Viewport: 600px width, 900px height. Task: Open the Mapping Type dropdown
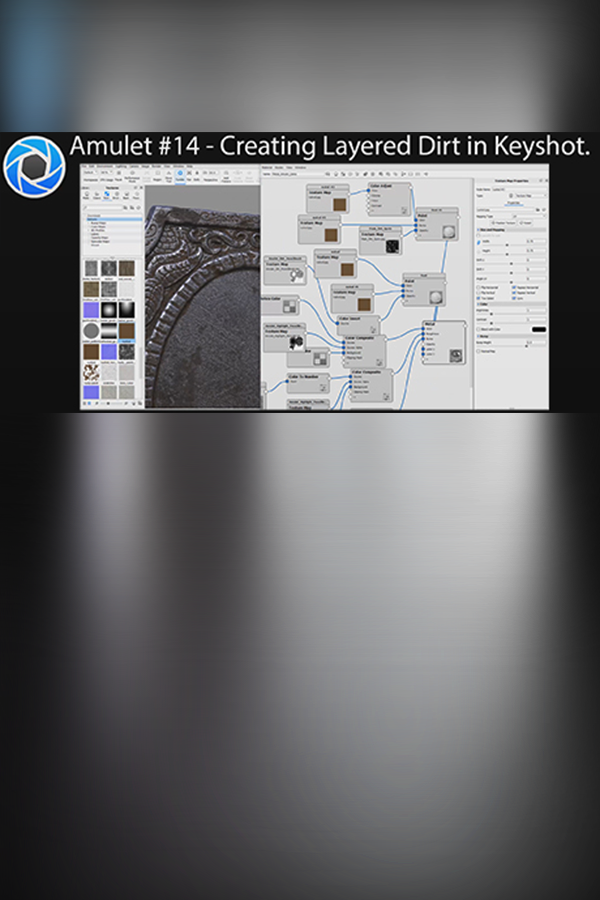pos(529,216)
